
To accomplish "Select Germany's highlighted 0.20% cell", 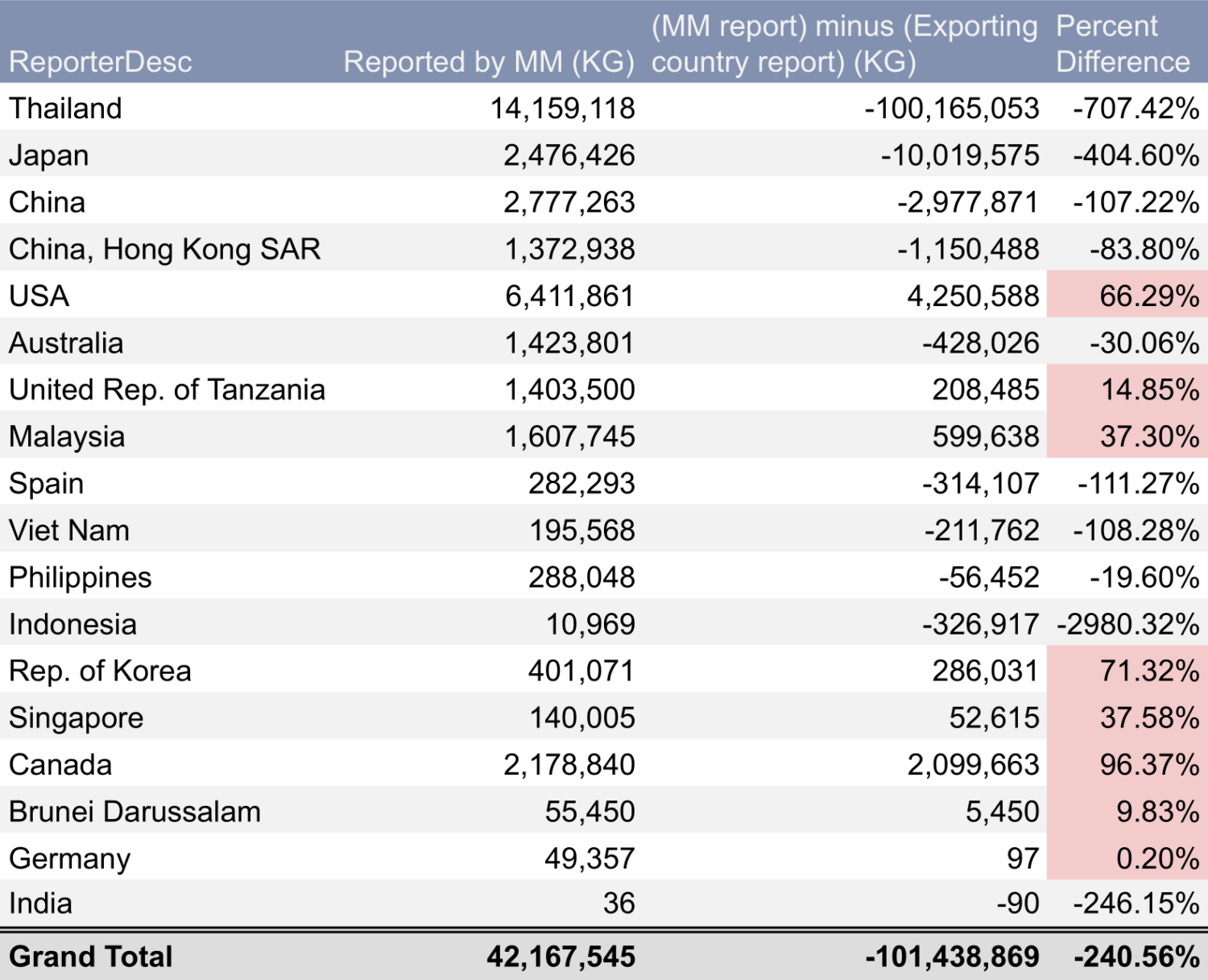I will [1156, 858].
